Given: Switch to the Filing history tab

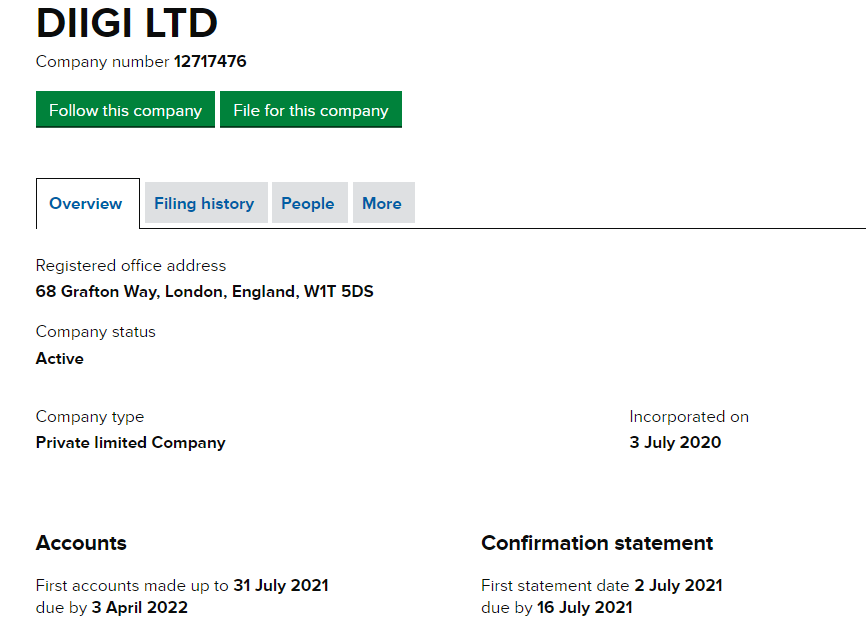Looking at the screenshot, I should click(204, 203).
